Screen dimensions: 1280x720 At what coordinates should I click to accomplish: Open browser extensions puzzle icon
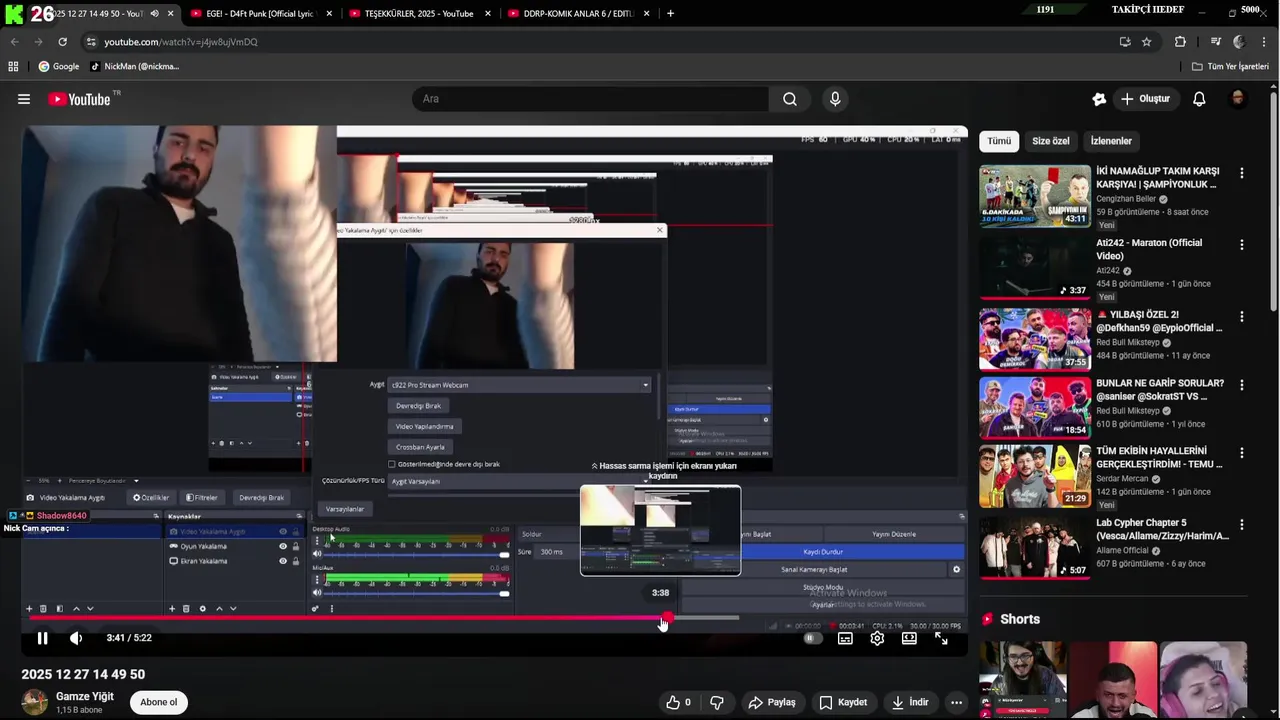(x=1180, y=42)
